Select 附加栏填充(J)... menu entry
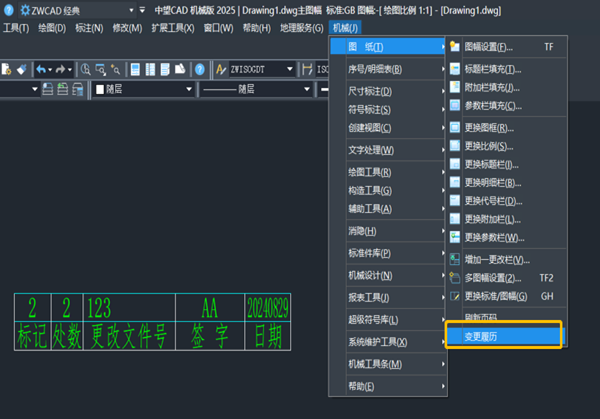This screenshot has width=600, height=419. tap(507, 88)
